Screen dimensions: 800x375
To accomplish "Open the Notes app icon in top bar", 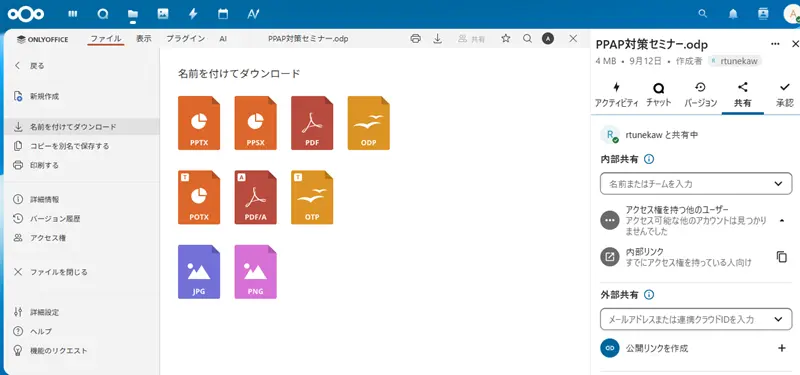I will coord(253,14).
